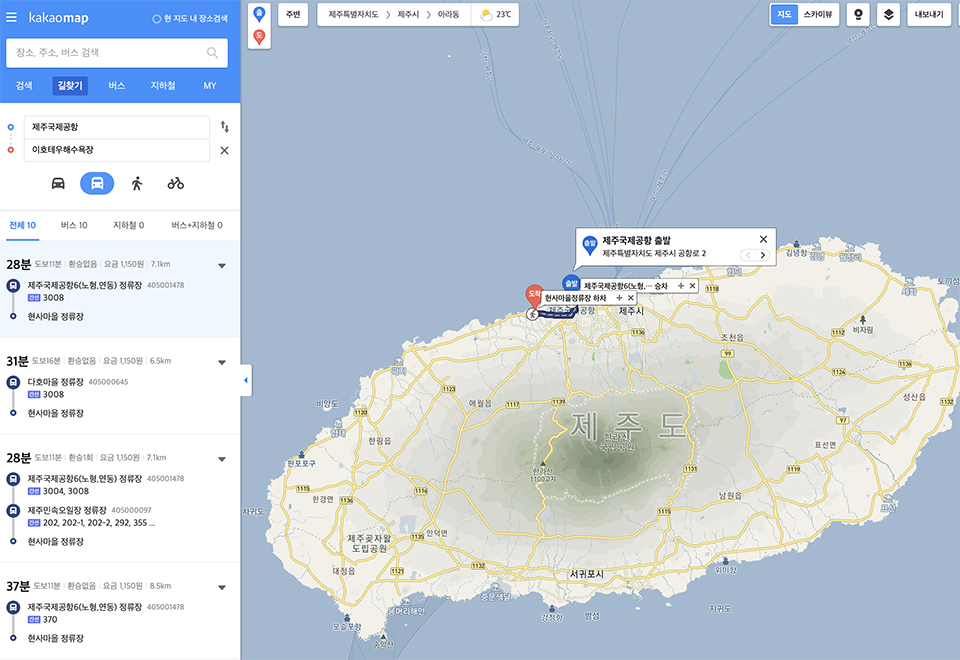The image size is (960, 660).
Task: Select walking route mode icon
Action: pyautogui.click(x=137, y=183)
